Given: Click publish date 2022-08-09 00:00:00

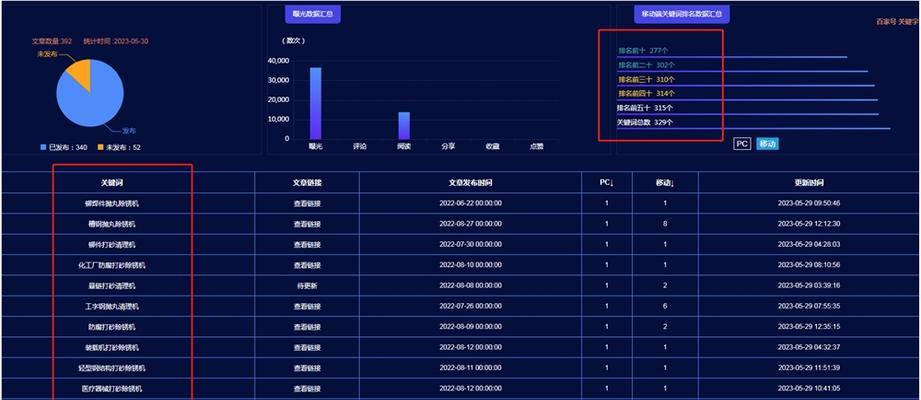Looking at the screenshot, I should coord(470,327).
